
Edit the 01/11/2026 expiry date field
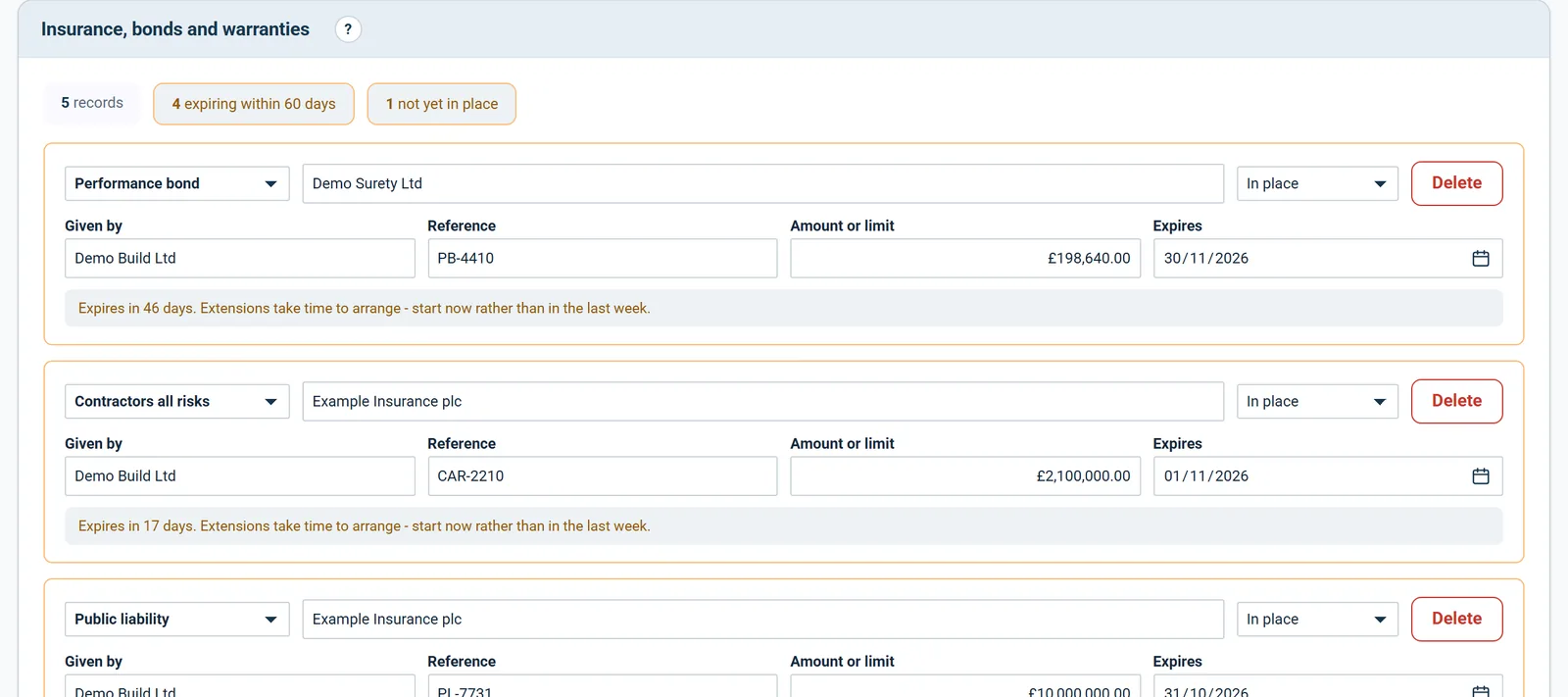point(1328,475)
